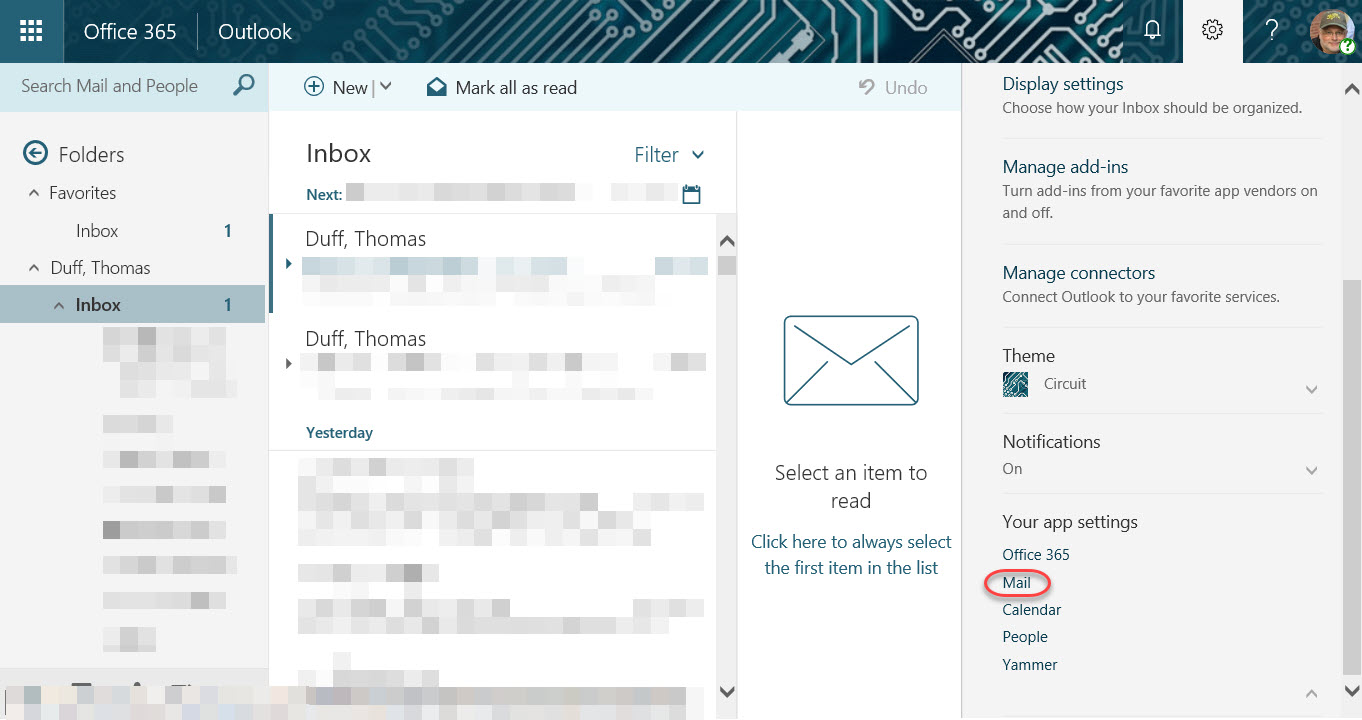Open Help using the question mark icon
This screenshot has height=720, width=1362.
pos(1271,31)
